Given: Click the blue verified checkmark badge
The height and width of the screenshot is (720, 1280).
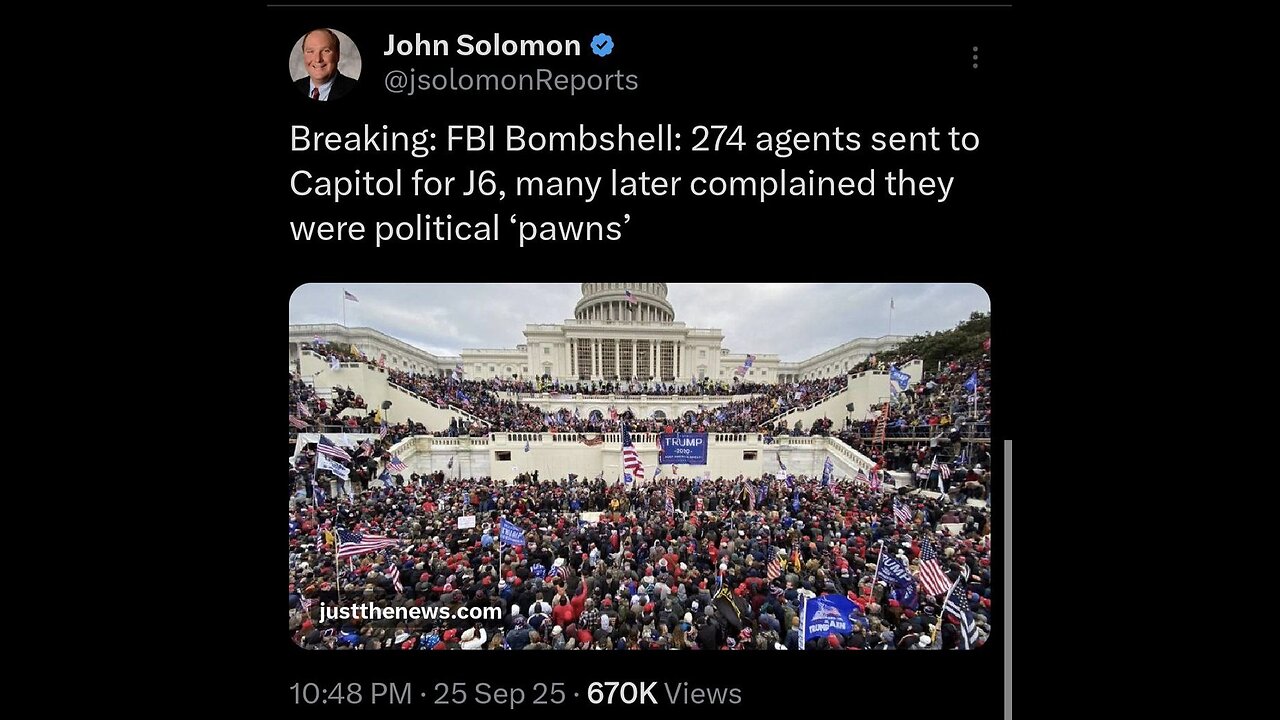Looking at the screenshot, I should point(602,45).
